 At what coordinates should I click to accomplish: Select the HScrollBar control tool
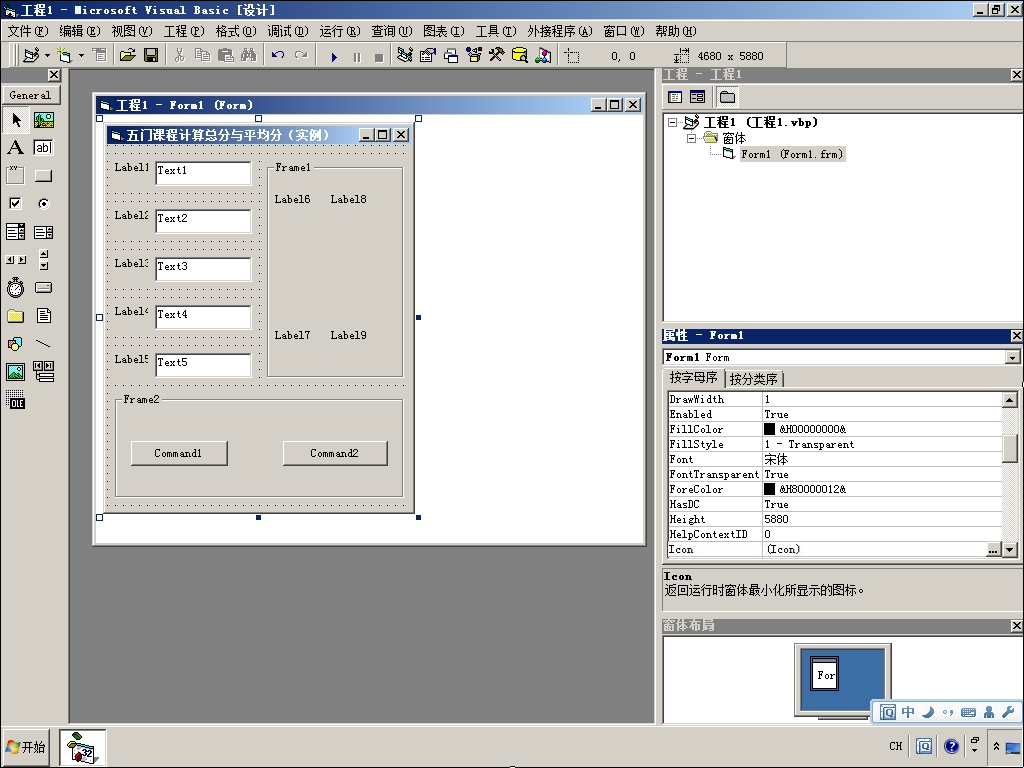(x=16, y=259)
